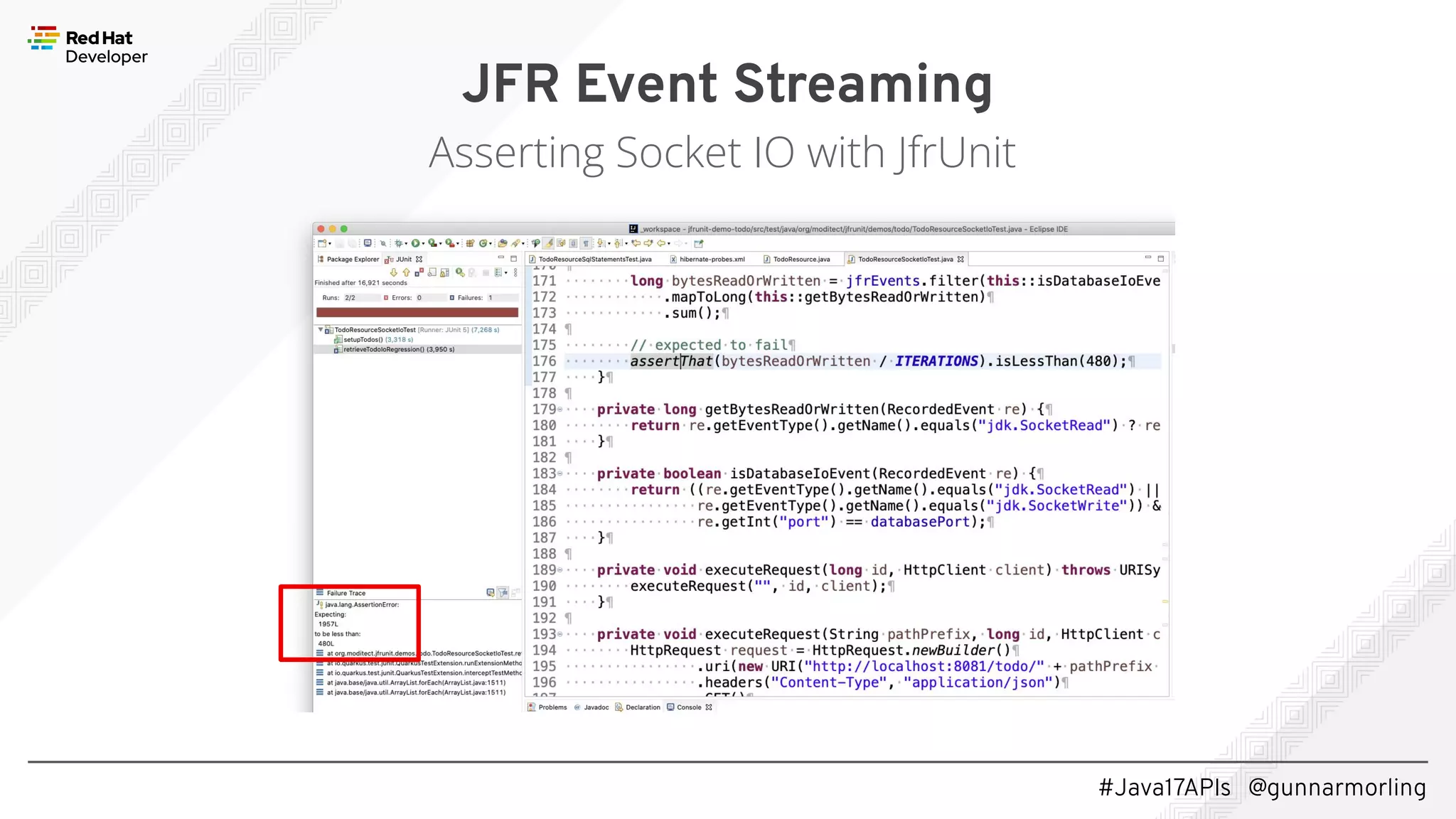This screenshot has width=1456, height=819.
Task: Click the New wizard toolbar icon
Action: pyautogui.click(x=322, y=243)
